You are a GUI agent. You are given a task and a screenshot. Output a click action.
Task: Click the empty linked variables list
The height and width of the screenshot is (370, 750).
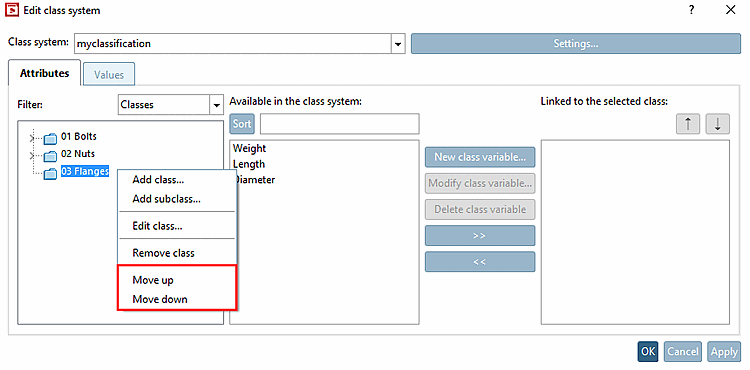coord(635,232)
